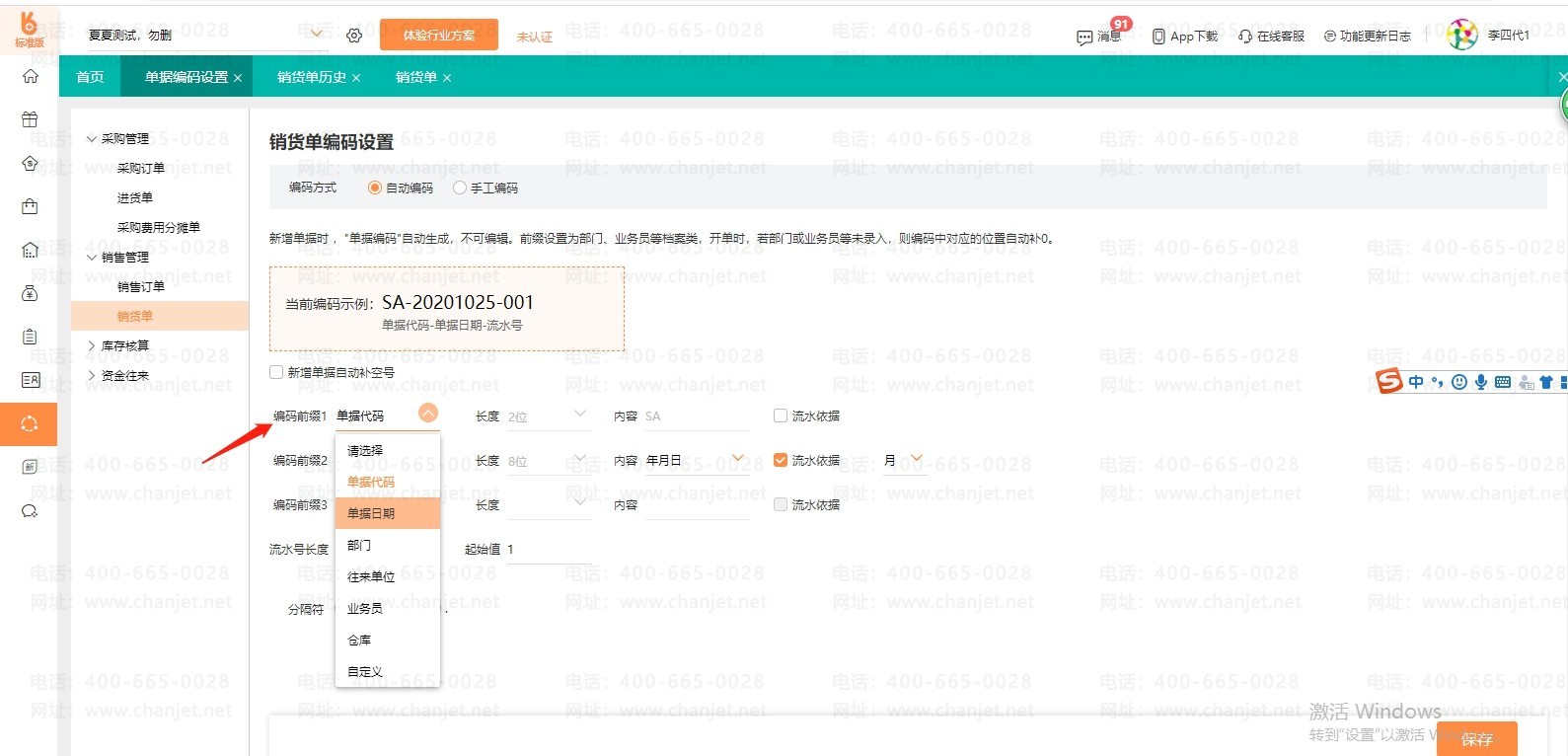The image size is (1568, 756).
Task: Click the 起始值 input field
Action: pos(548,550)
